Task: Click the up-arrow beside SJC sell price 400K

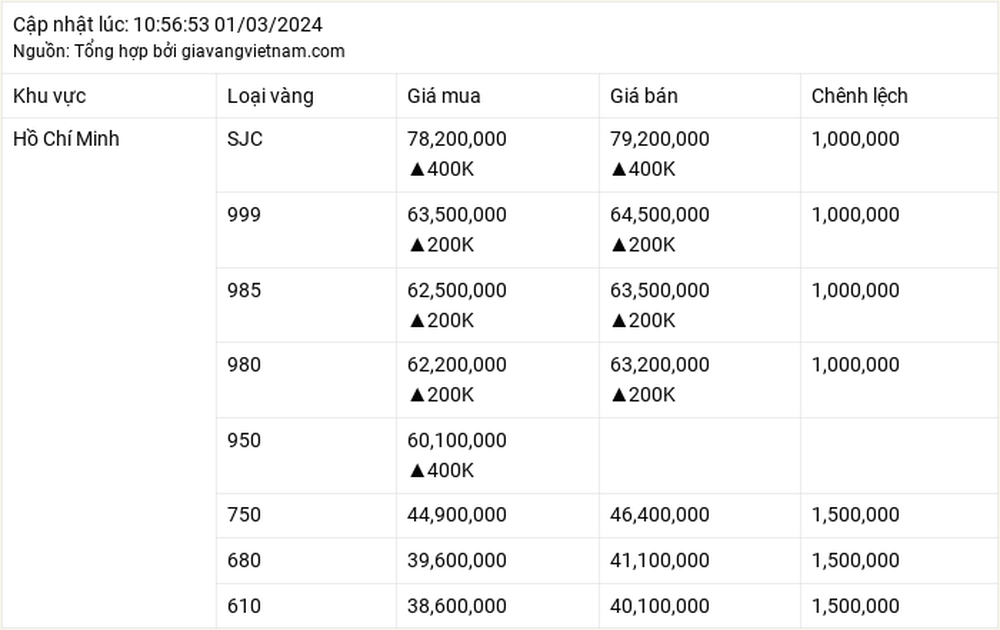Action: click(619, 170)
